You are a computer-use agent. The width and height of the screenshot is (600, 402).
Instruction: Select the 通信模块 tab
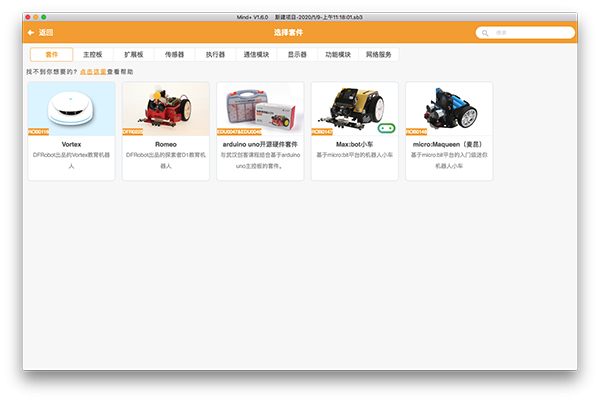click(x=256, y=55)
